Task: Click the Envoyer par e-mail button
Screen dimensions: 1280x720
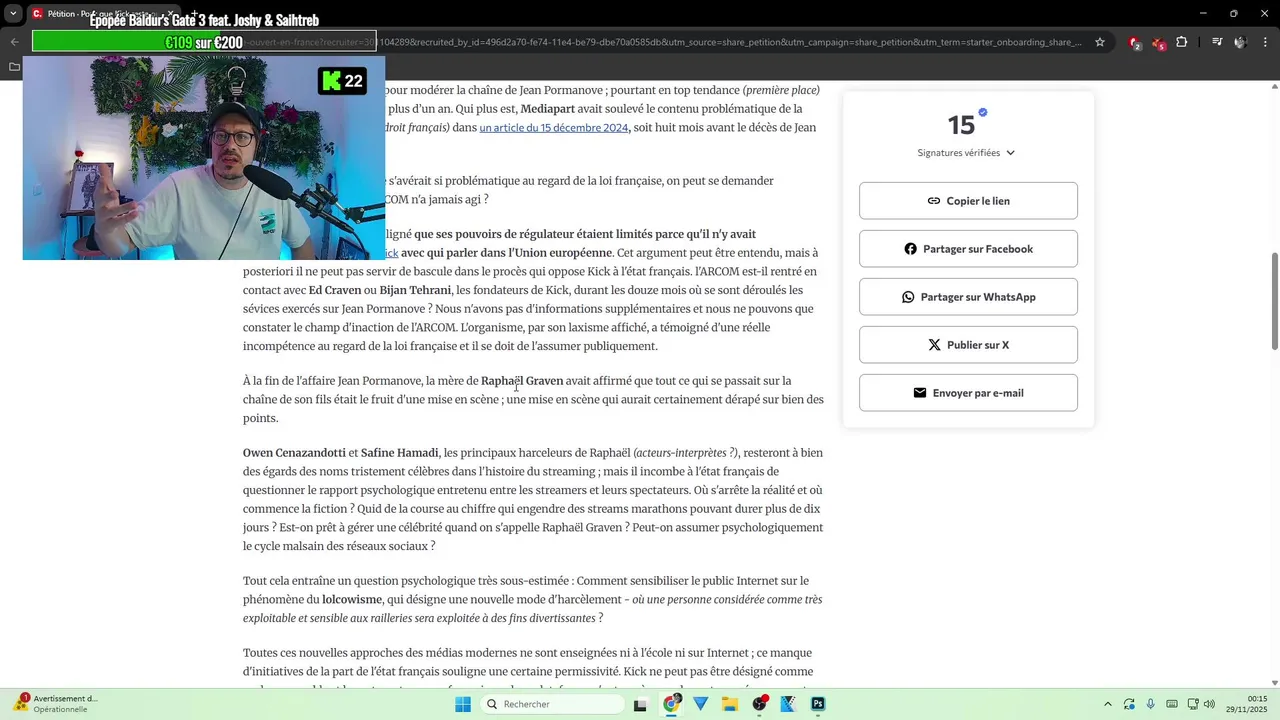Action: tap(968, 393)
